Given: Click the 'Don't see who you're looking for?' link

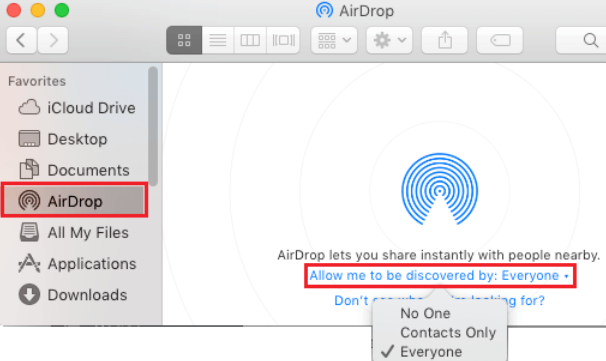Looking at the screenshot, I should pyautogui.click(x=439, y=300).
